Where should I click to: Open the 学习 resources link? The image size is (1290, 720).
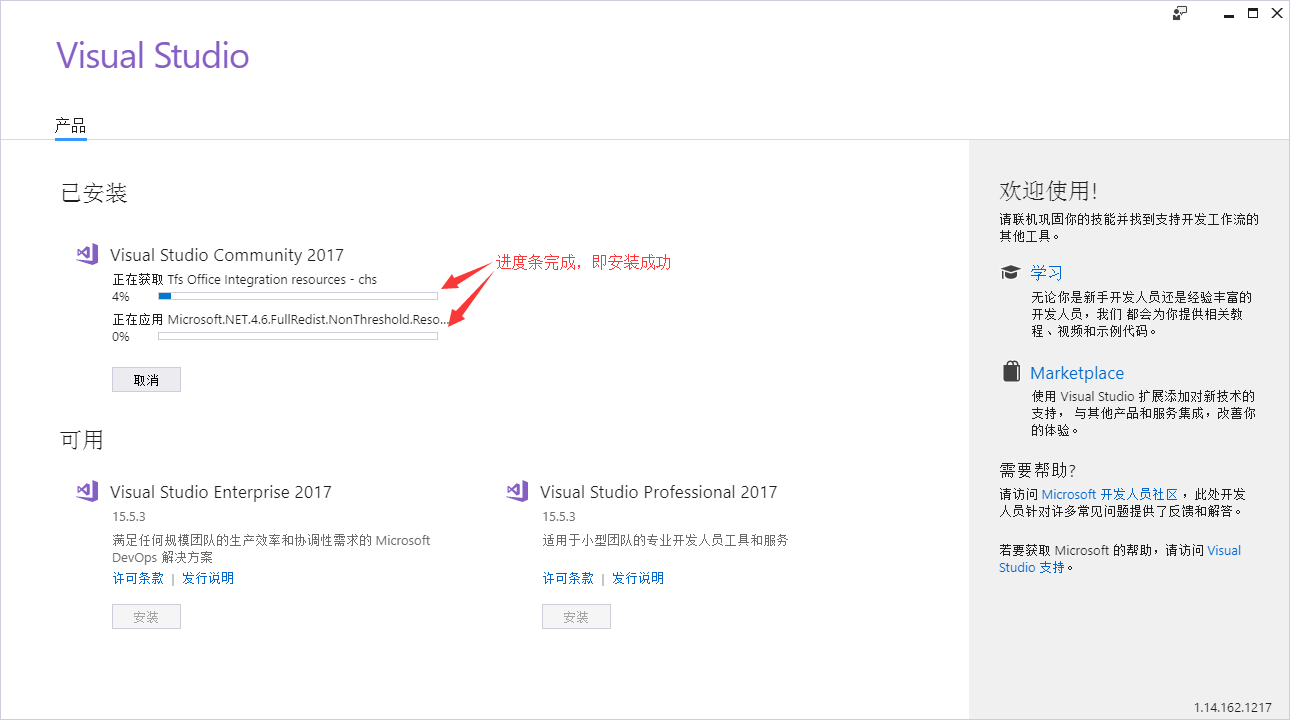click(1047, 271)
